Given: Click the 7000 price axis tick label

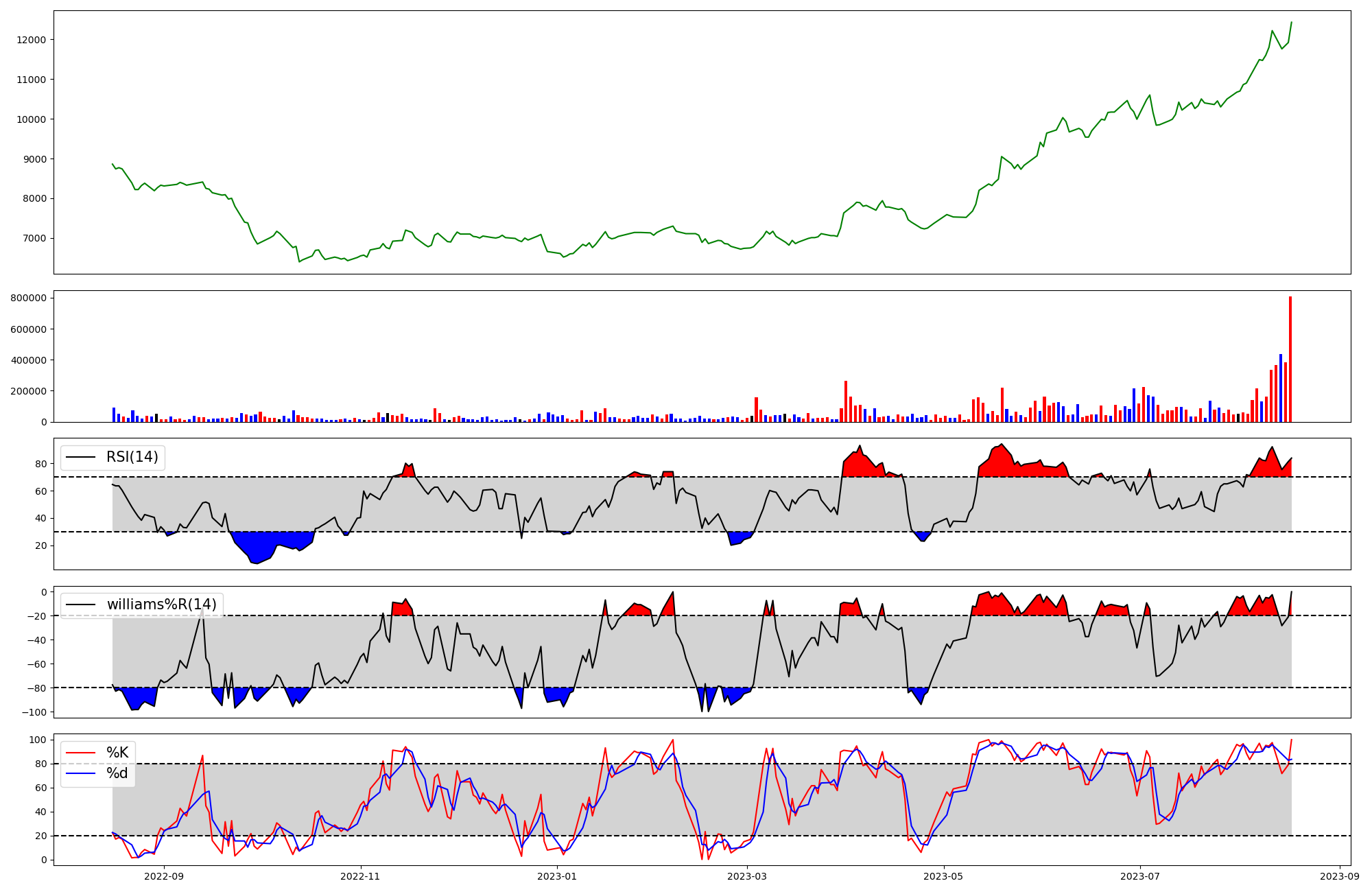Looking at the screenshot, I should click(34, 239).
